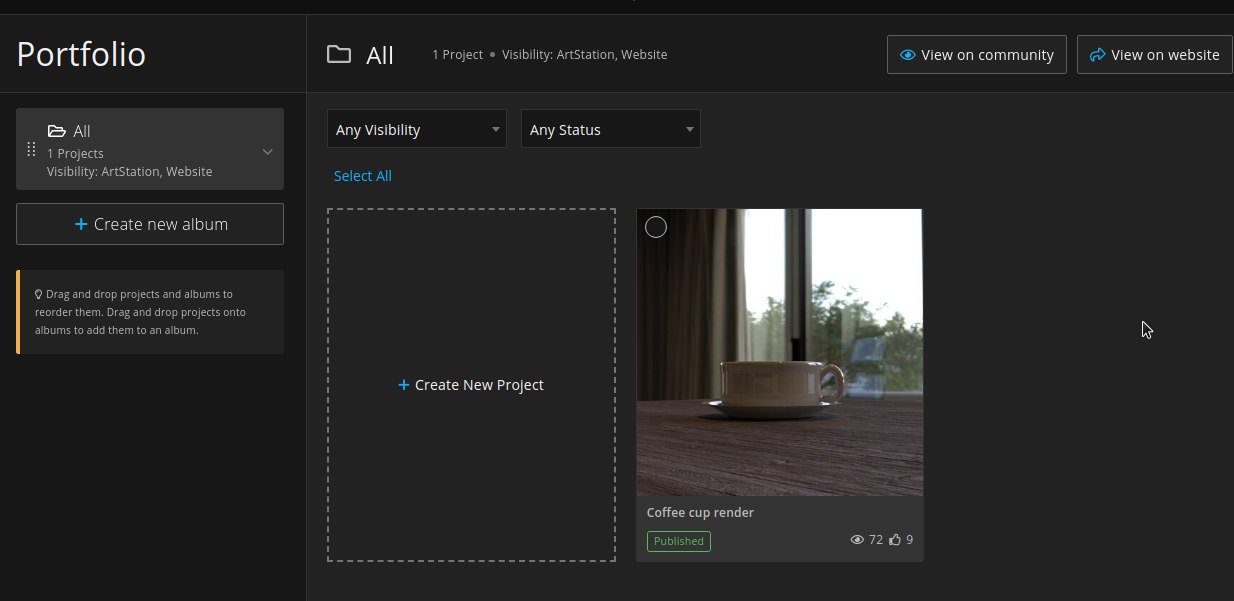Open the Any Visibility dropdown
The image size is (1234, 601).
point(417,129)
